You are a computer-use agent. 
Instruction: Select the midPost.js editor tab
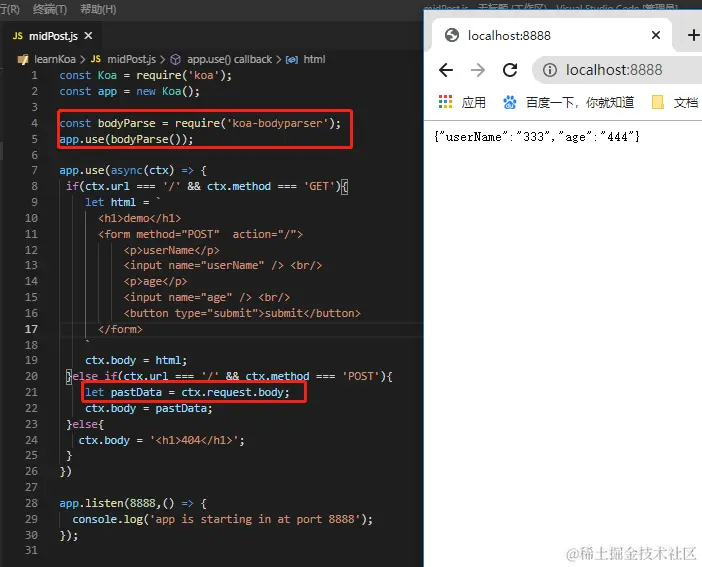click(x=53, y=36)
